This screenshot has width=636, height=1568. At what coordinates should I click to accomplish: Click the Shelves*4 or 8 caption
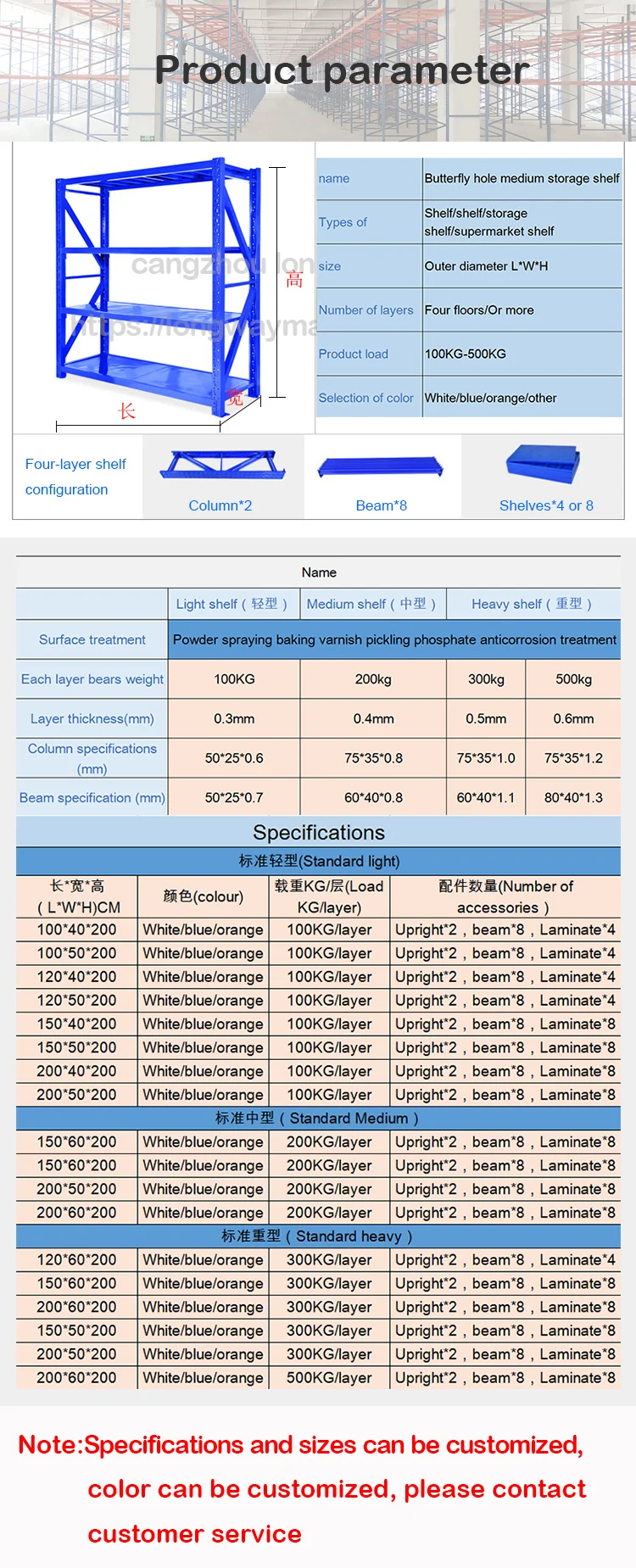(546, 505)
